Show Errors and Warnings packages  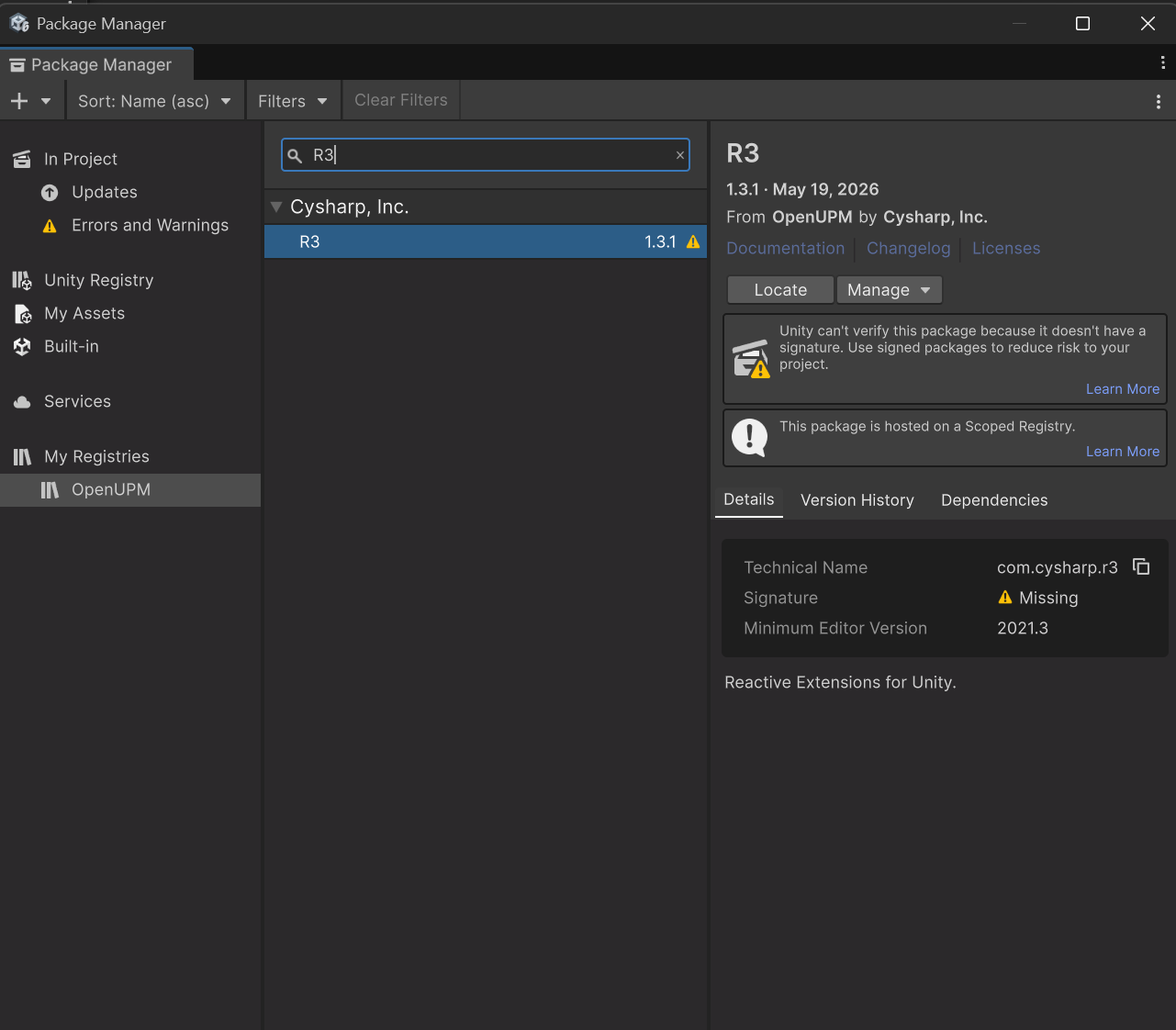point(150,225)
